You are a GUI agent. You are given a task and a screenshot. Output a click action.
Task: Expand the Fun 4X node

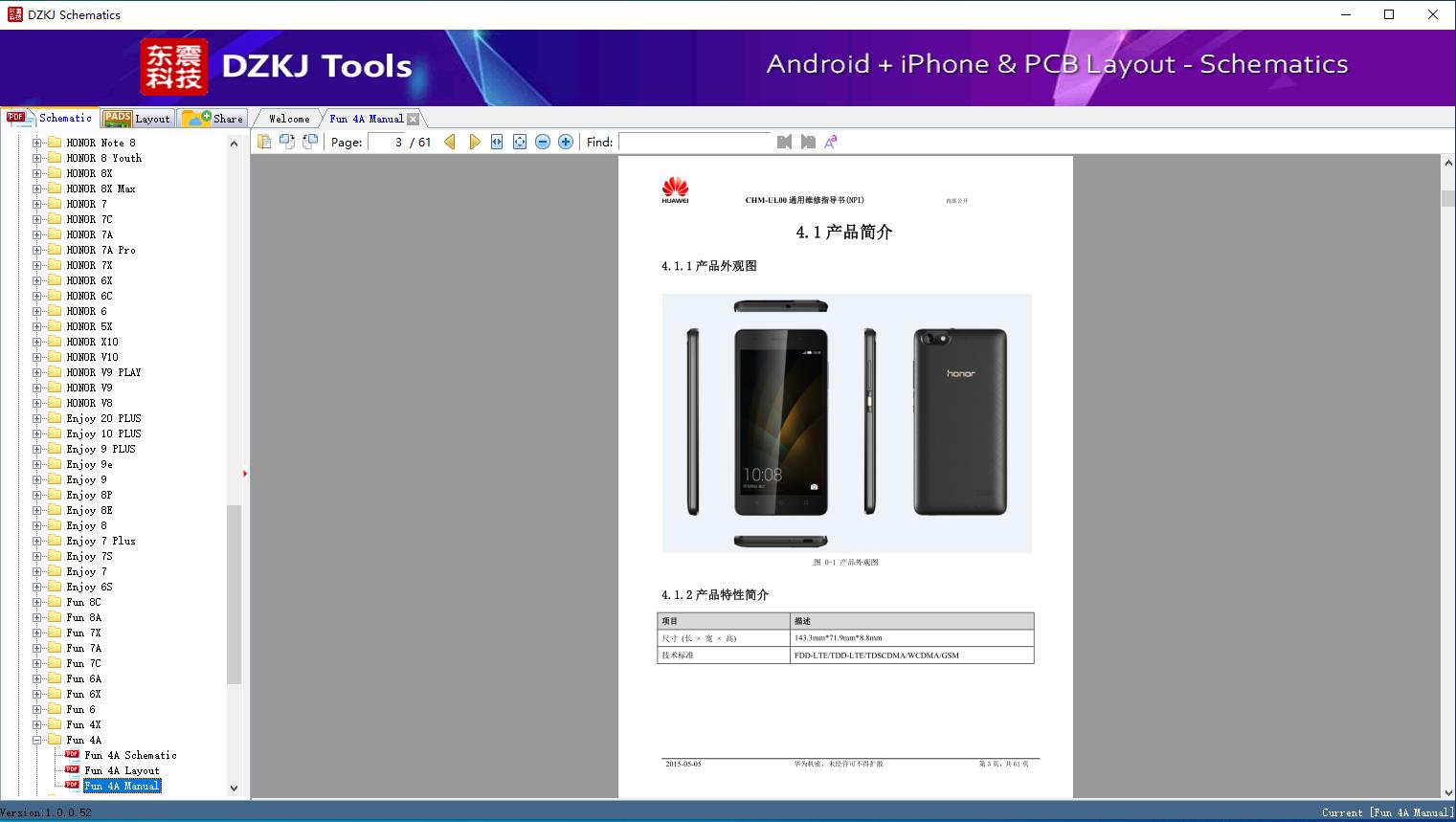click(x=37, y=724)
